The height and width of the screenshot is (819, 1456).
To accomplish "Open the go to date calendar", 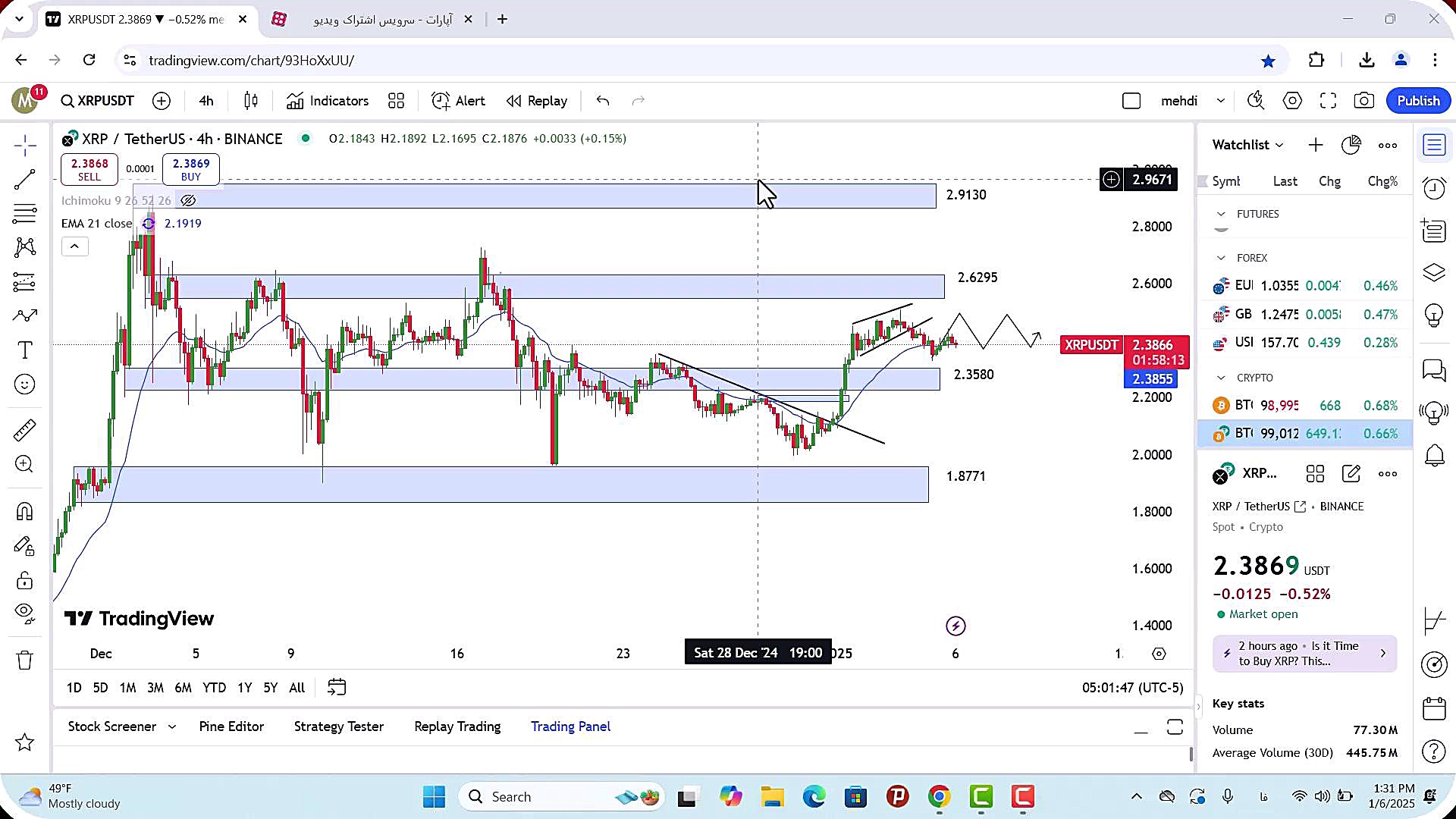I will [x=337, y=688].
